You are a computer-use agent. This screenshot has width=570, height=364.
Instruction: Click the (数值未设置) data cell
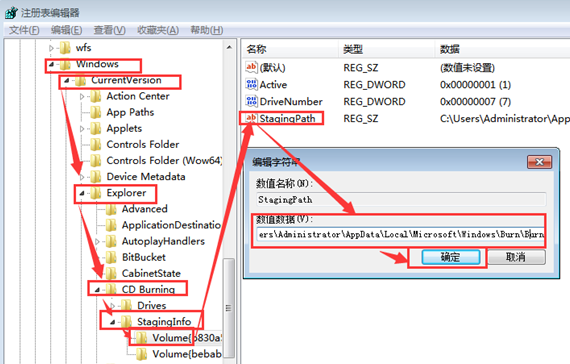click(x=467, y=68)
